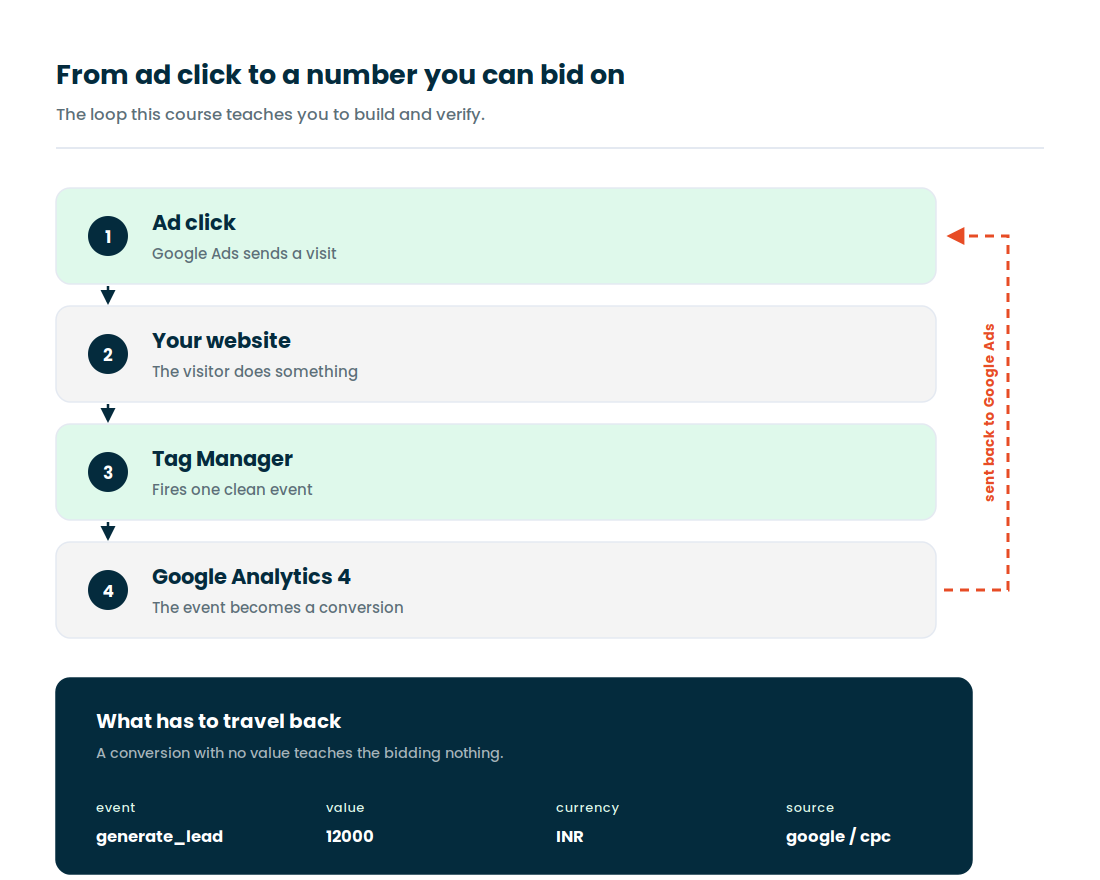Click the 'sent back to Google Ads' label

tap(989, 413)
